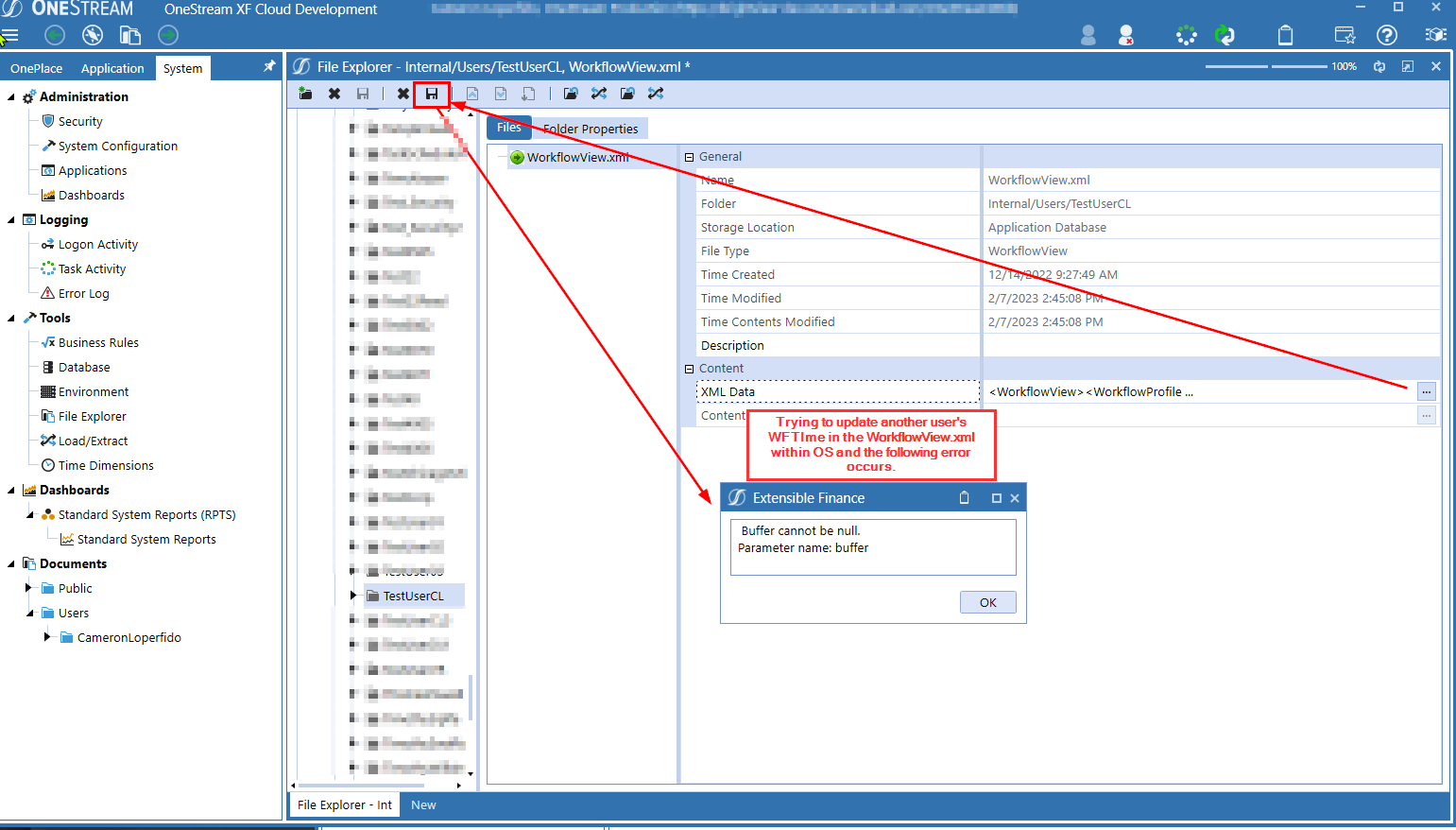Create a new folder in File Explorer

305,94
